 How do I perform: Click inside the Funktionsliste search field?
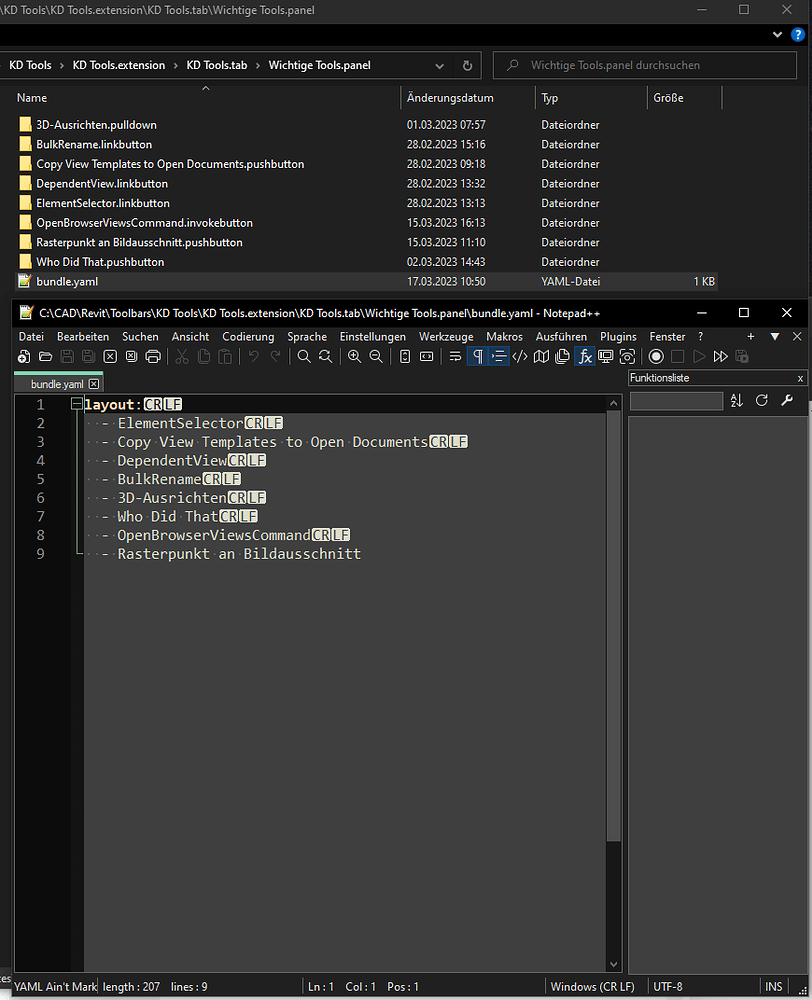click(x=676, y=400)
